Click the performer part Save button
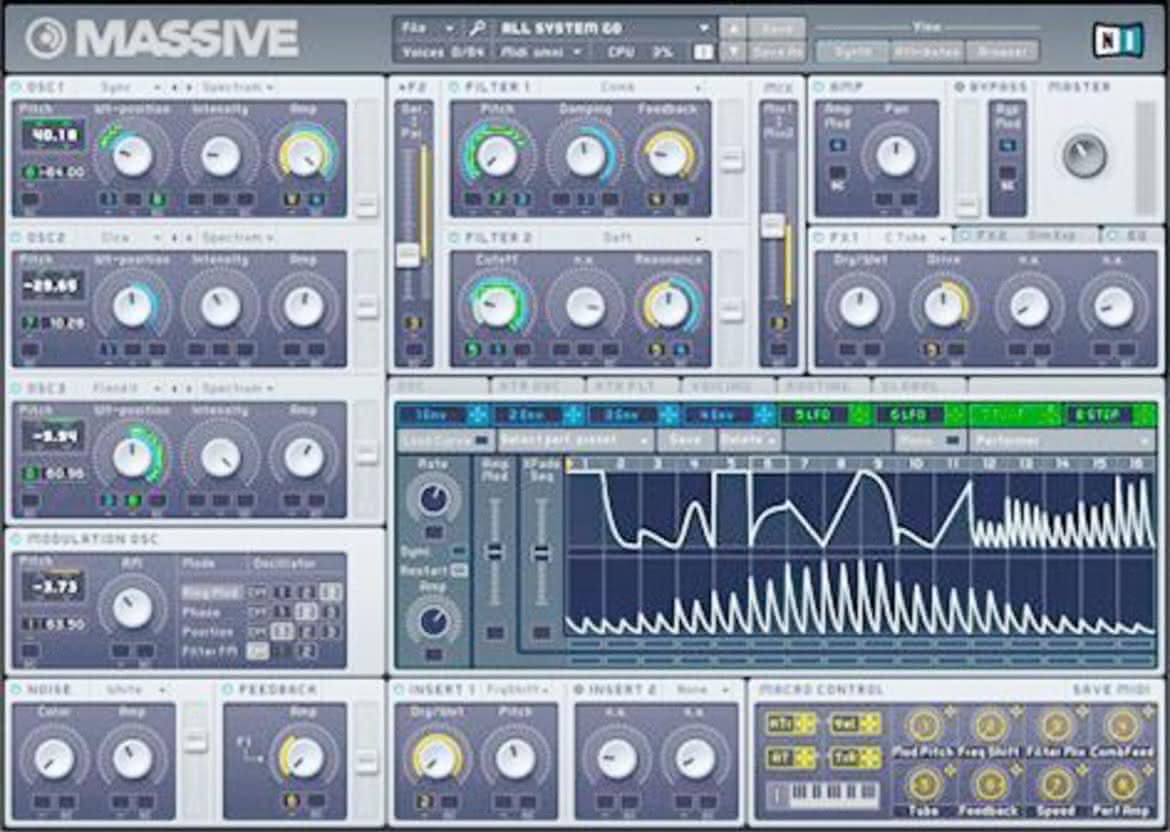This screenshot has width=1170, height=832. [x=684, y=441]
